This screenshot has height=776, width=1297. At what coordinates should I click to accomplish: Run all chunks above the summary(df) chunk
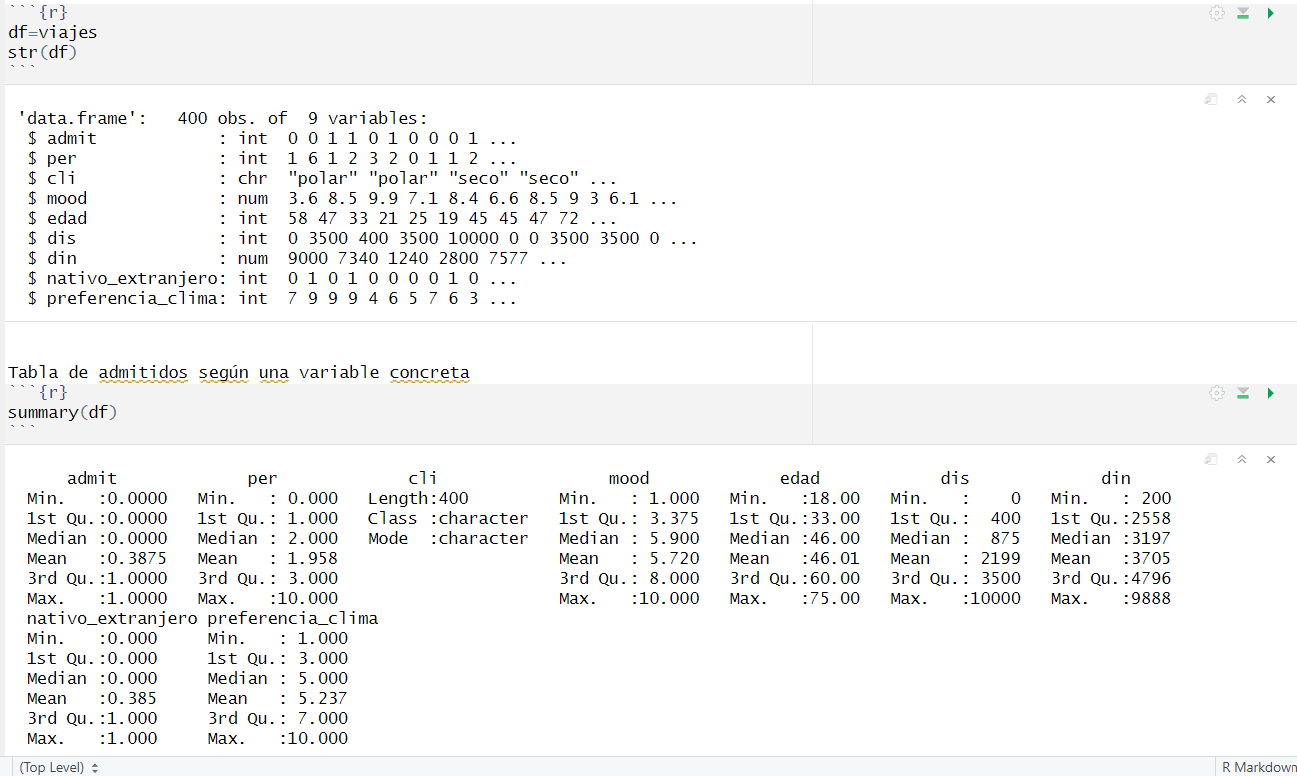coord(1243,393)
